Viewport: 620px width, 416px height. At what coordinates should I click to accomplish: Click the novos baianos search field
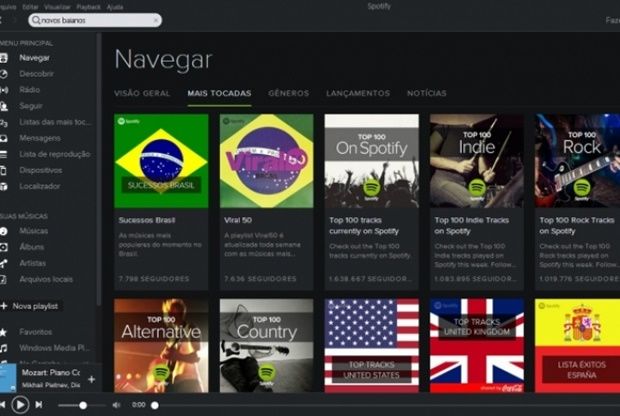(x=95, y=20)
